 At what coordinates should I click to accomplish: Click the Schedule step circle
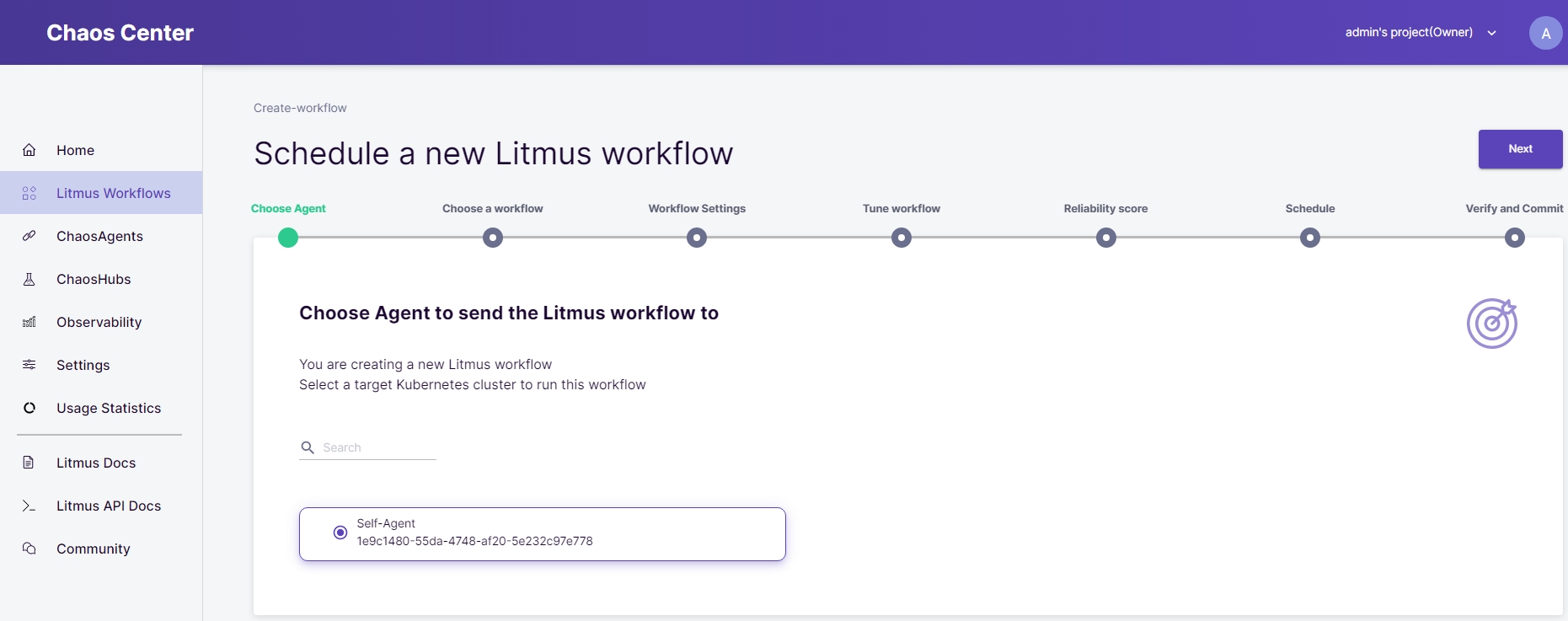[x=1310, y=238]
